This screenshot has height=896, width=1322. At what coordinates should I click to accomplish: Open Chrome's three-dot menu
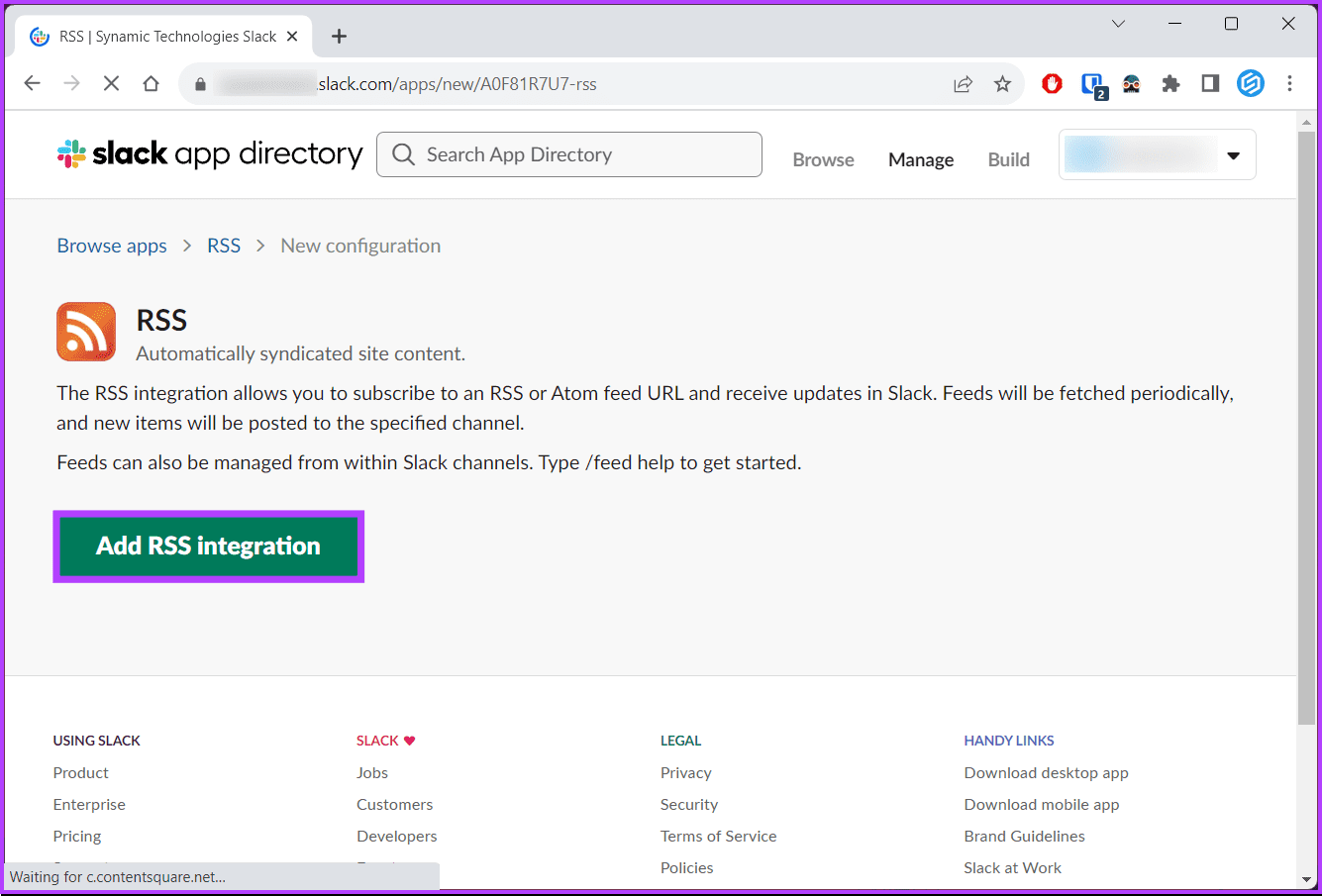[1289, 84]
